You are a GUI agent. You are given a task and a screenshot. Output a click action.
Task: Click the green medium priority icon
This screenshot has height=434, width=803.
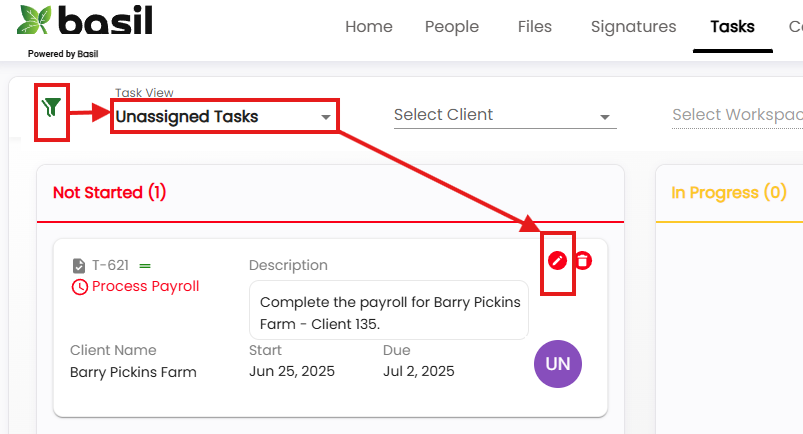click(x=145, y=266)
